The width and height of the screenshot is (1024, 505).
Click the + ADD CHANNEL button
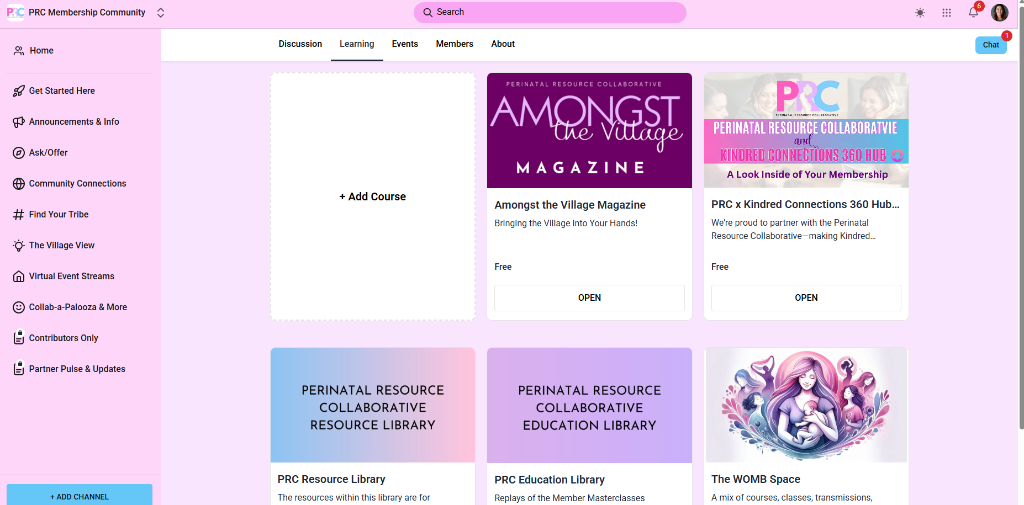tap(80, 495)
